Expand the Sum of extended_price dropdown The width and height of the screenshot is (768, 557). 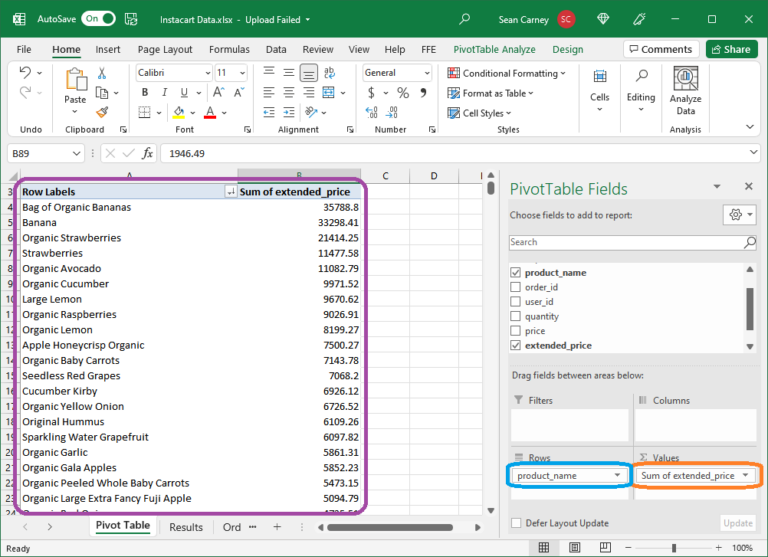click(746, 475)
